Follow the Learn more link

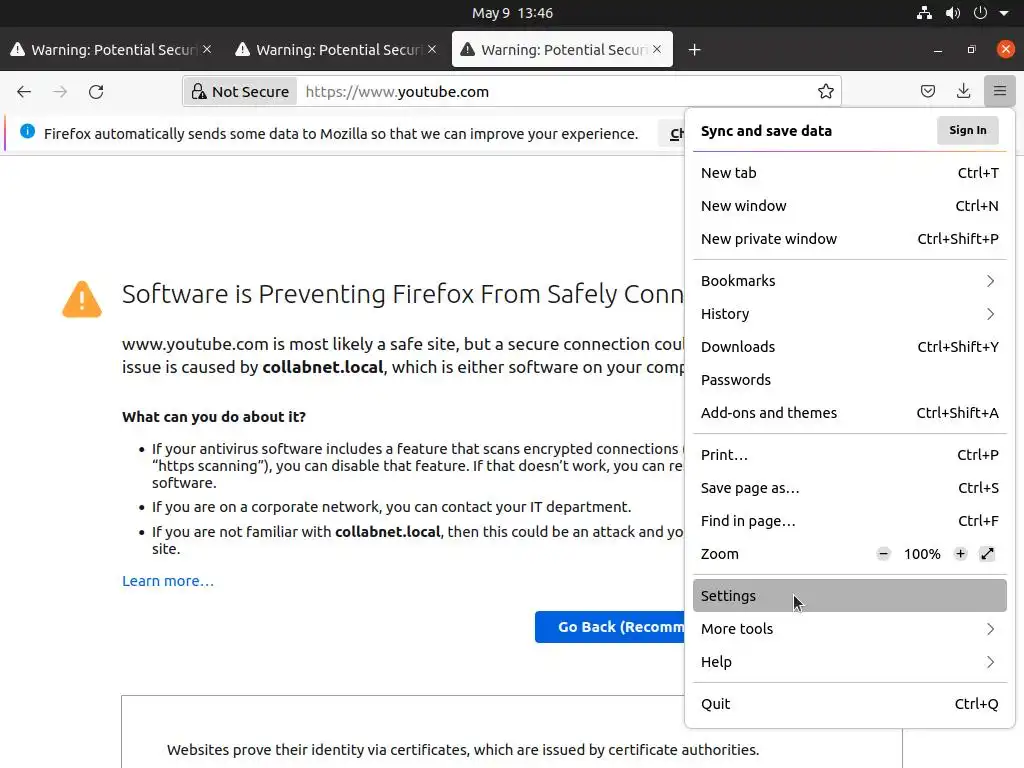point(168,581)
